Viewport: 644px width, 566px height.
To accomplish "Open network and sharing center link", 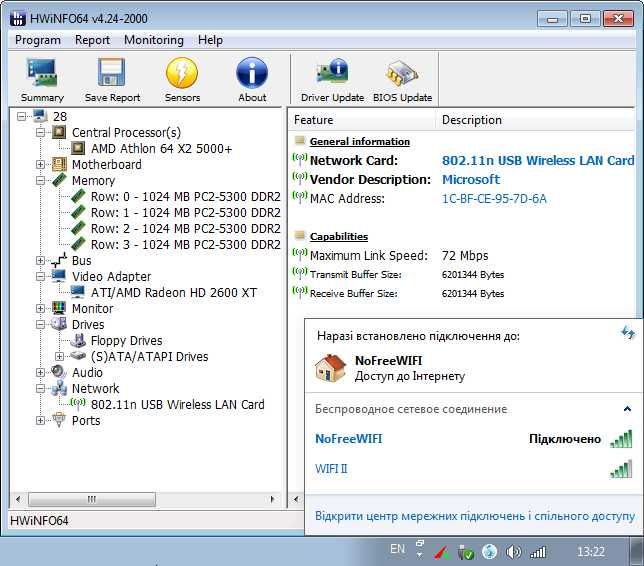I will pyautogui.click(x=475, y=516).
